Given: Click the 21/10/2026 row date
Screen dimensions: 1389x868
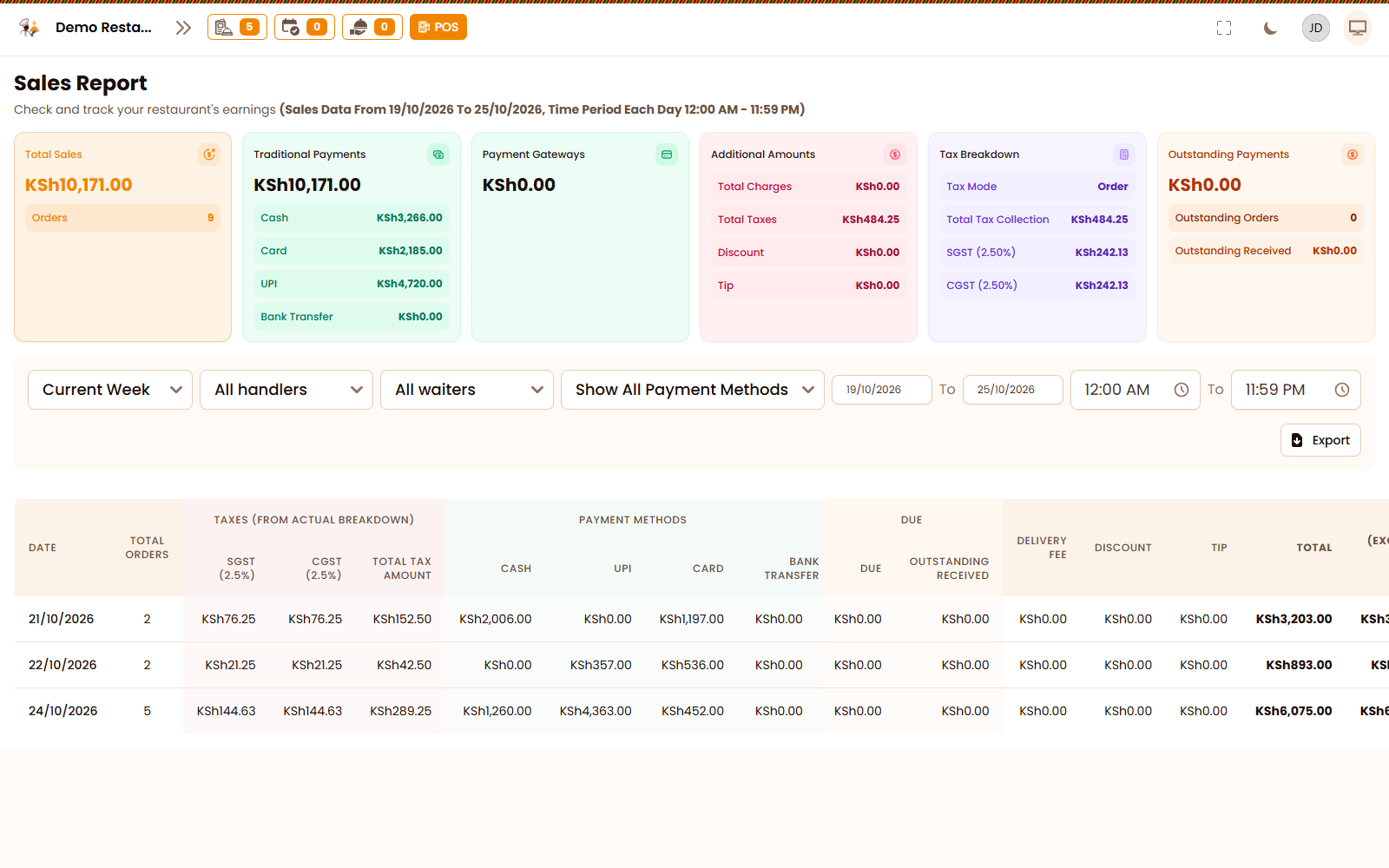Looking at the screenshot, I should tap(61, 619).
